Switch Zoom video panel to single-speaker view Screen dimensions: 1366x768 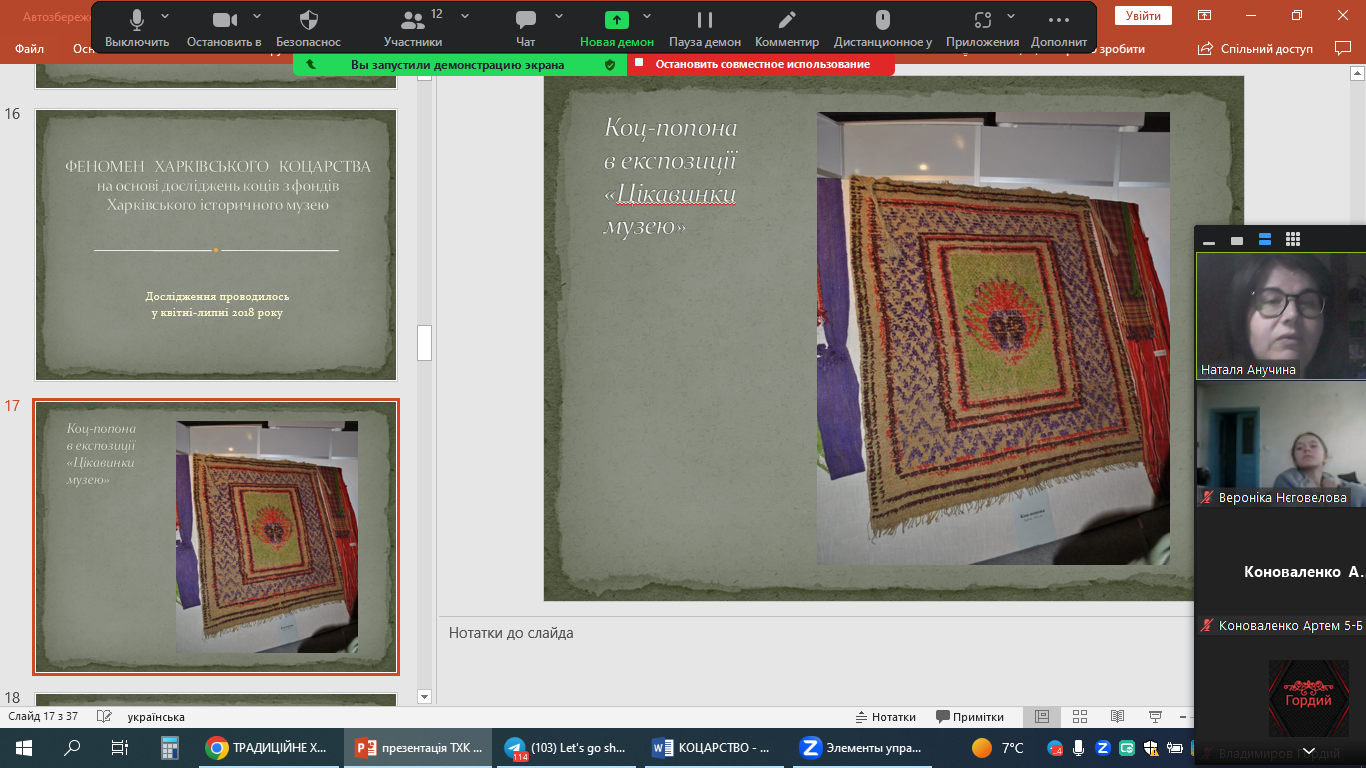(1237, 240)
